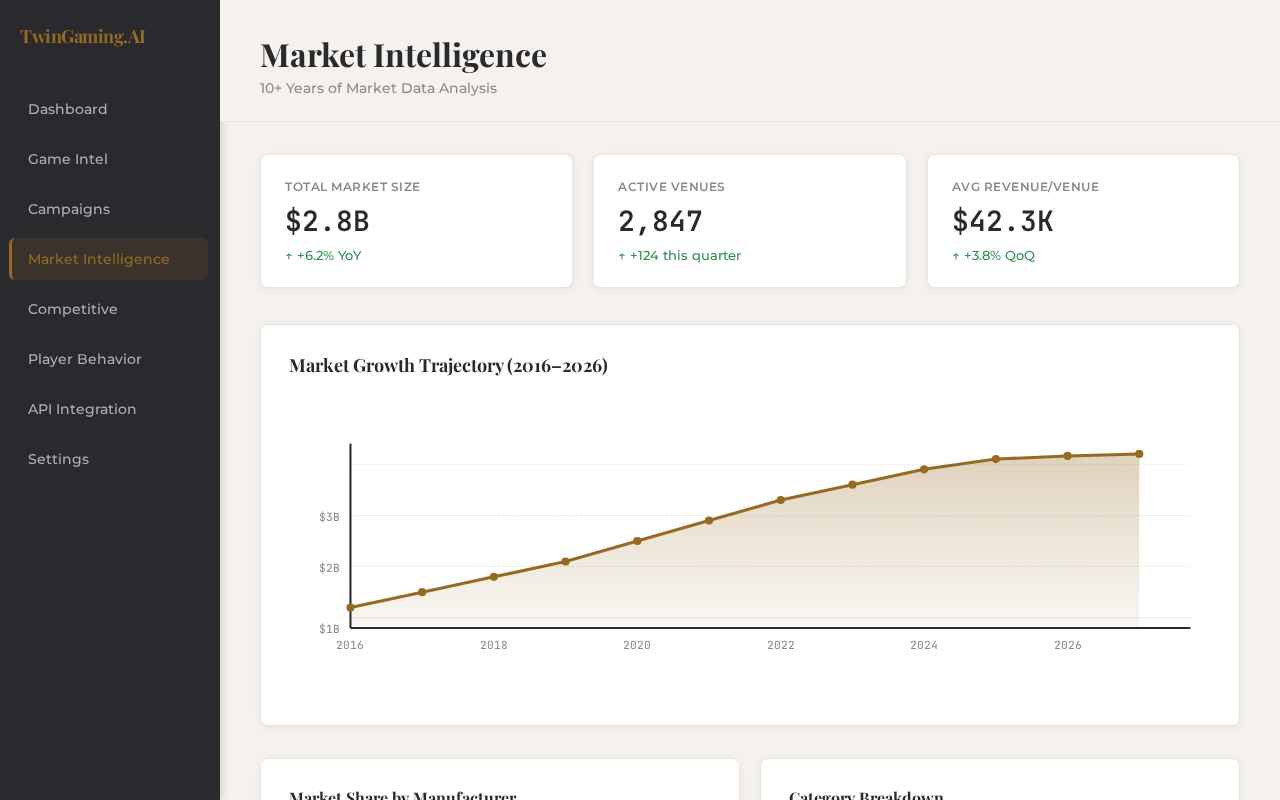Open the Dashboard section
The width and height of the screenshot is (1280, 800).
(67, 108)
